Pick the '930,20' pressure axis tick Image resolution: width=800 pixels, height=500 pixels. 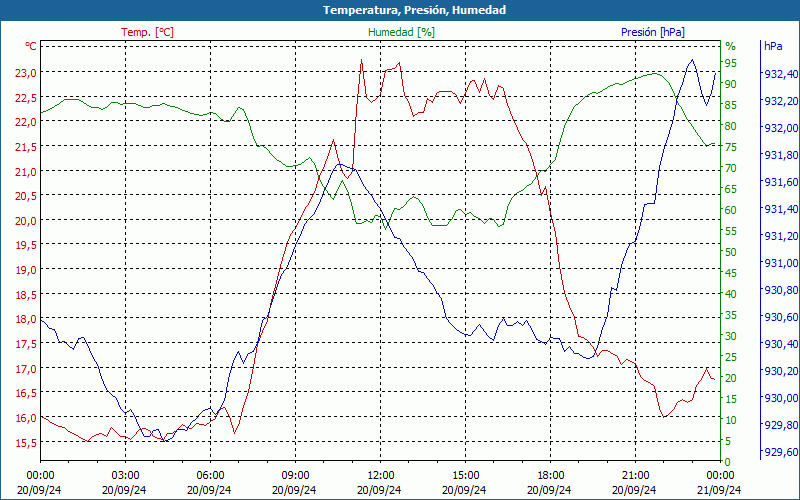(x=780, y=371)
